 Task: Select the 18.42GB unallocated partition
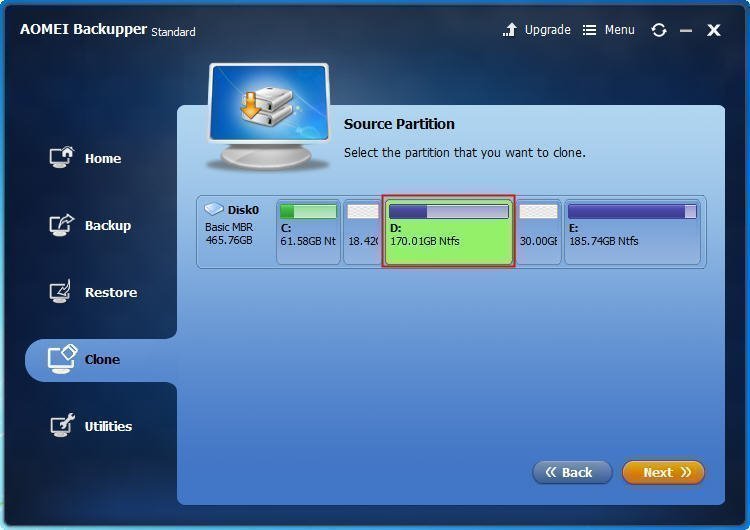[x=362, y=232]
